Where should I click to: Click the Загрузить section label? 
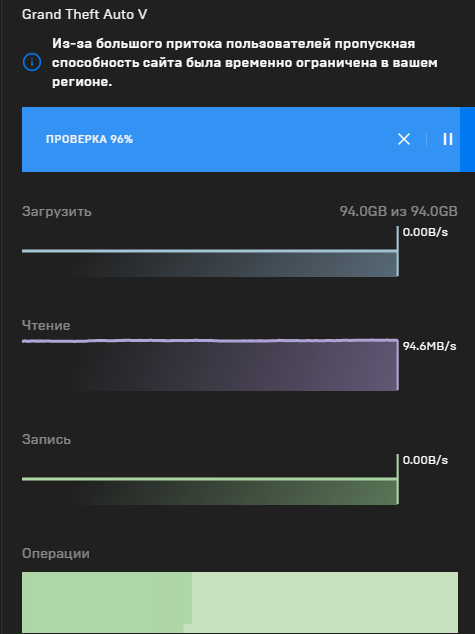coord(57,211)
